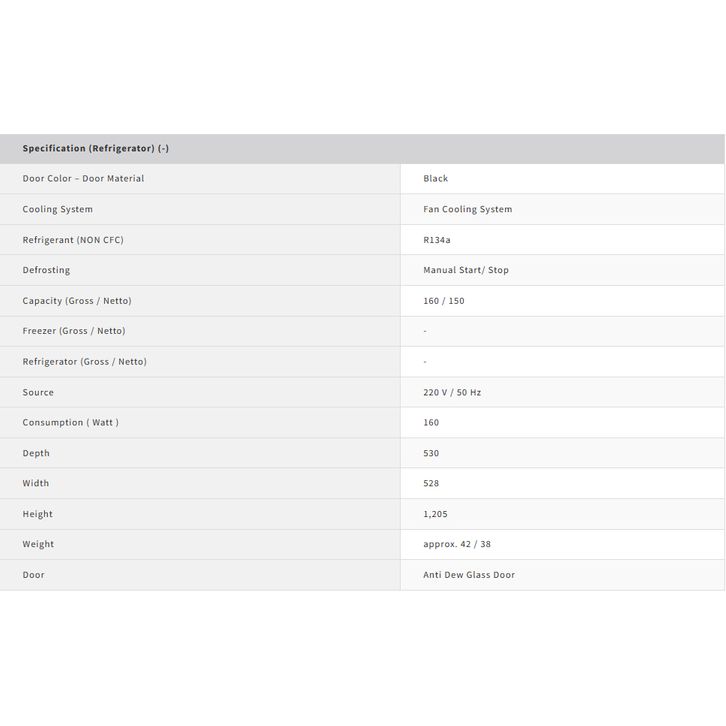The width and height of the screenshot is (726, 726).
Task: Click the Door Color – Door Material label
Action: coord(83,179)
